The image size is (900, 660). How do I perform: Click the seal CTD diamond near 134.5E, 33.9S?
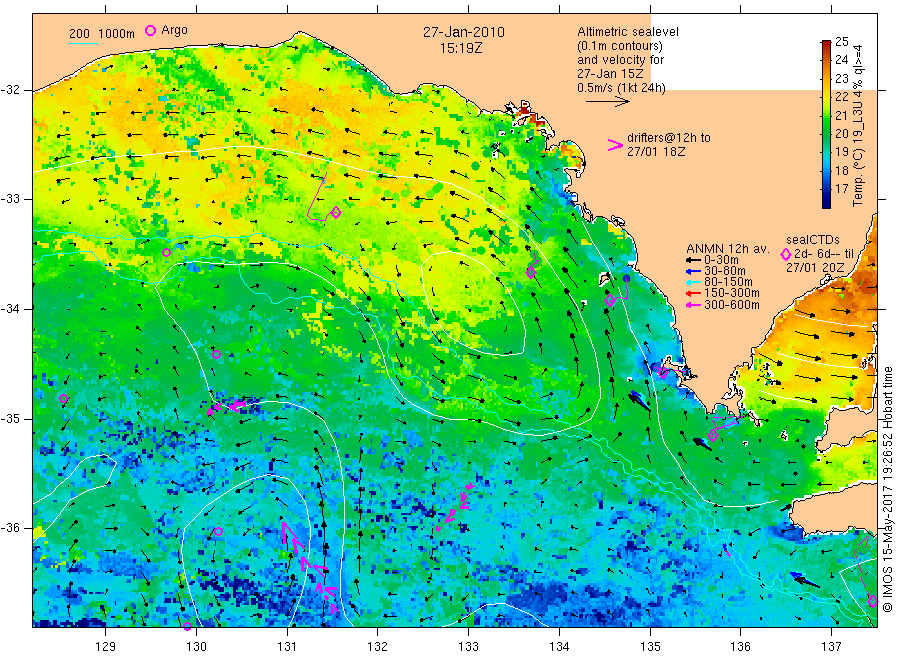[610, 300]
